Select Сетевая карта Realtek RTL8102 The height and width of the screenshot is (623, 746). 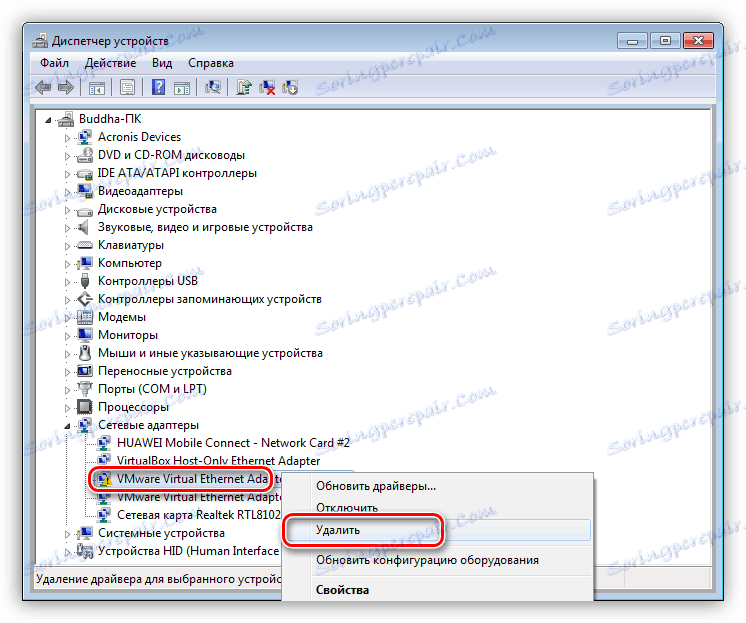coord(199,515)
